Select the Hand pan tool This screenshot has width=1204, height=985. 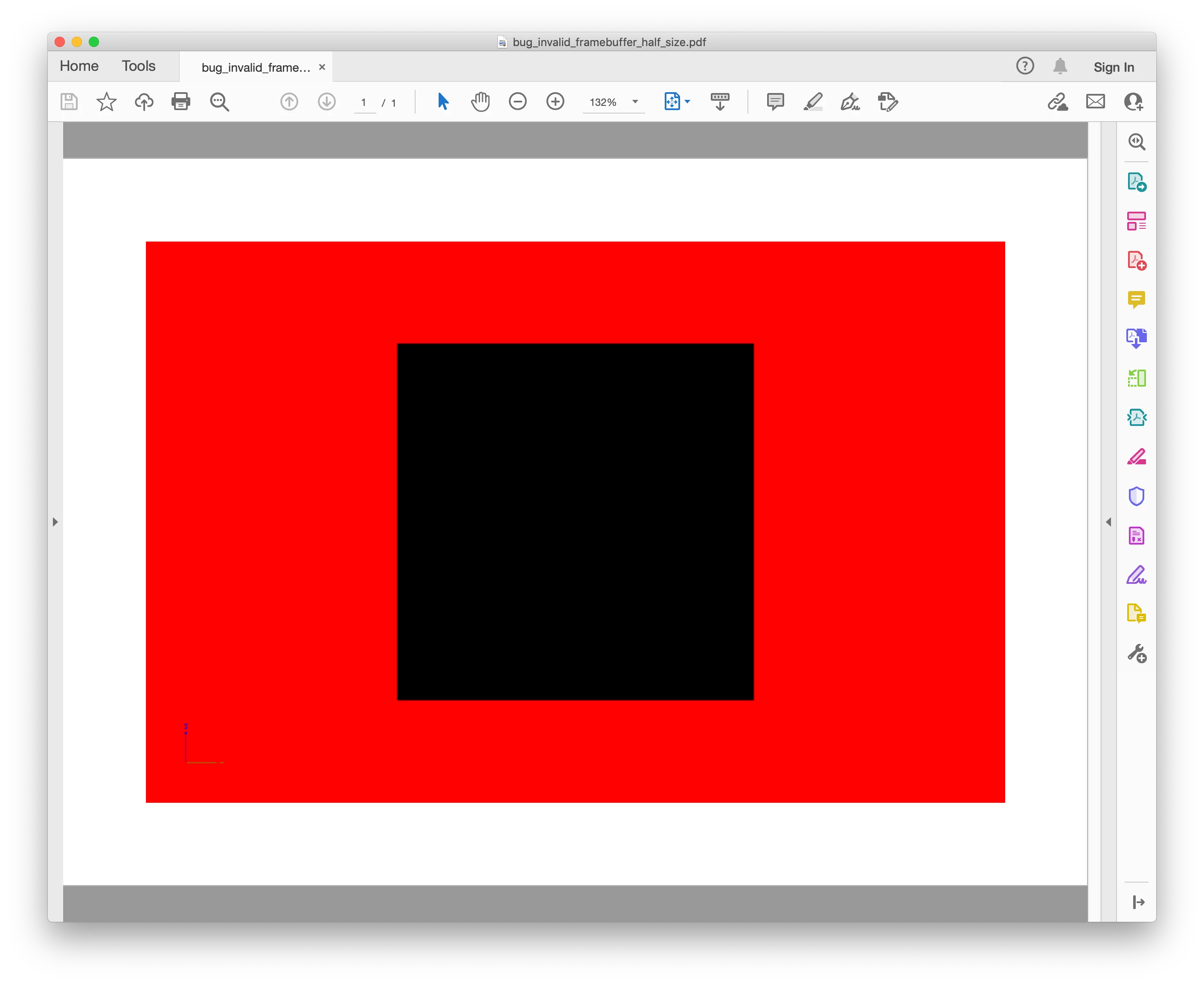[x=480, y=102]
